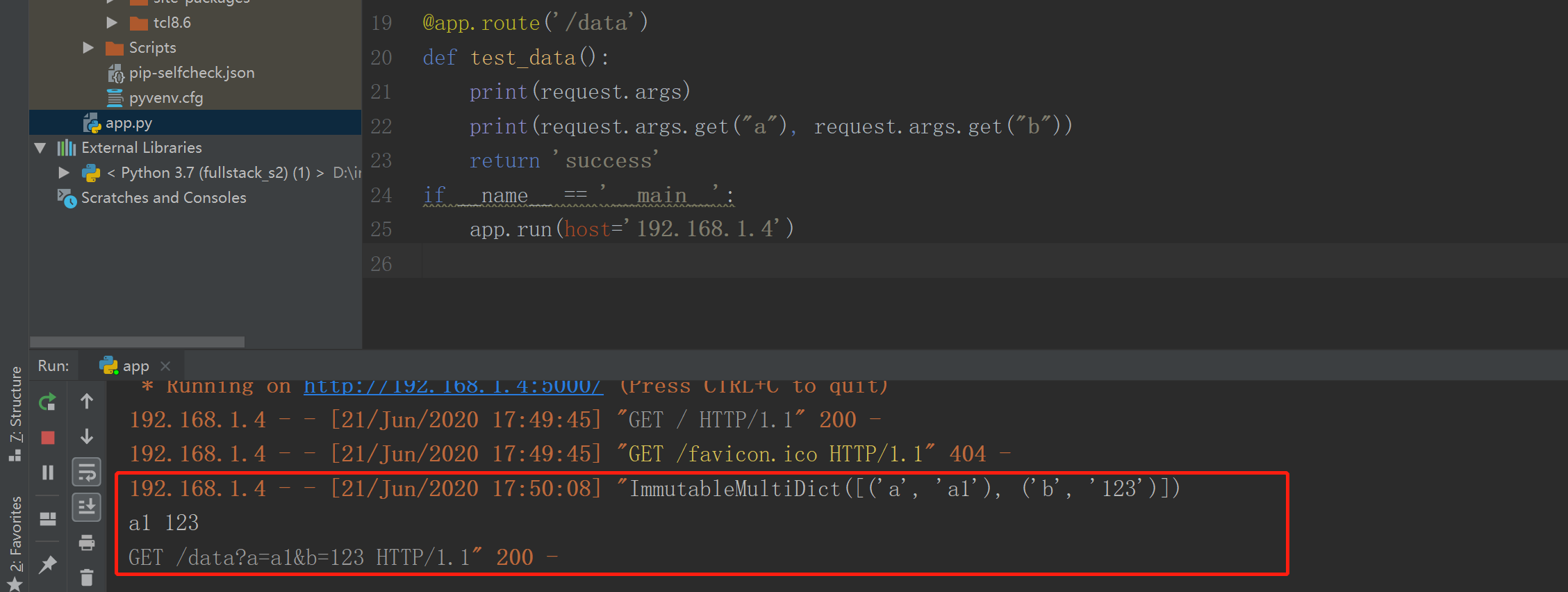Pin the Run tab
Screen dimensions: 1568x592
[x=47, y=564]
